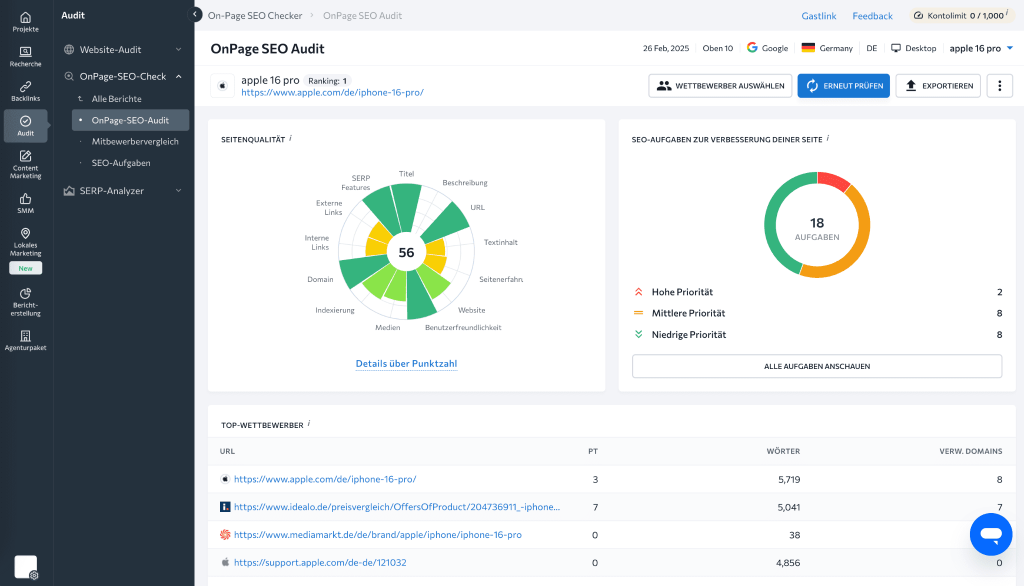The width and height of the screenshot is (1024, 586).
Task: Click Apple favicon beside keyword apple 16 pro
Action: tap(223, 86)
